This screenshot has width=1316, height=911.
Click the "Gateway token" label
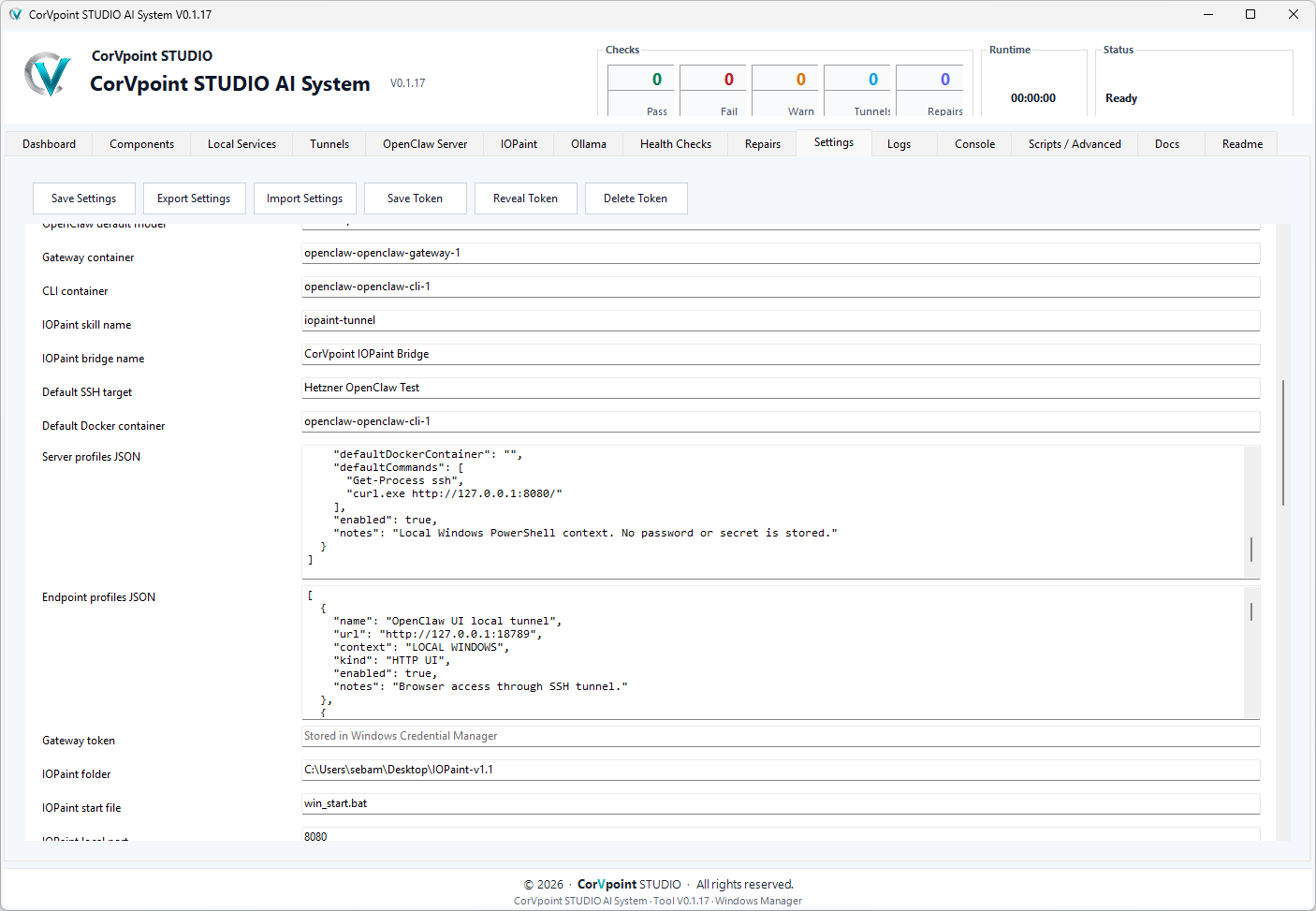[79, 741]
